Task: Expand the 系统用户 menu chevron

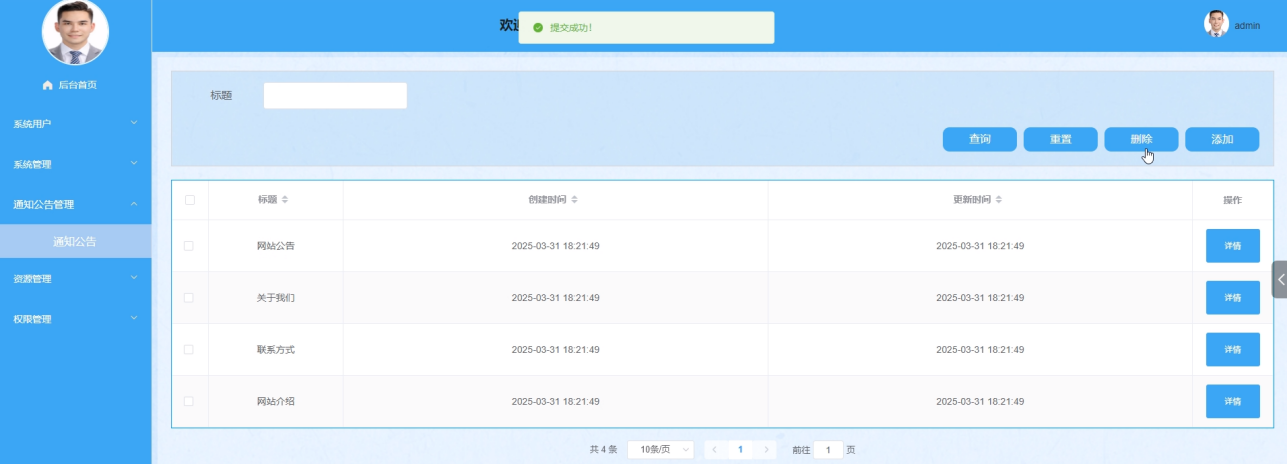Action: (x=134, y=123)
